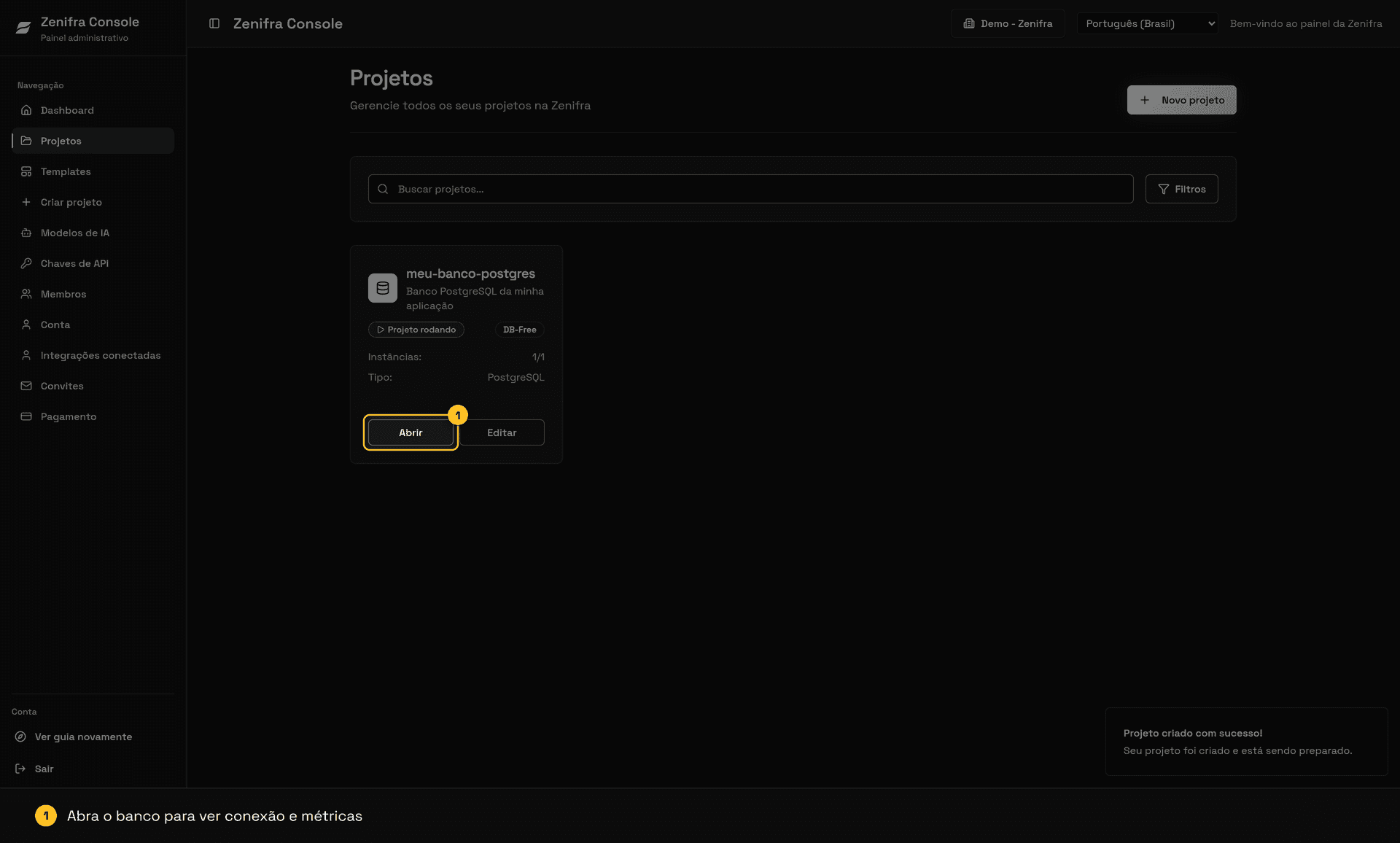Click the key icon for Chaves de API
Screen dimensions: 1400x843
tap(26, 263)
